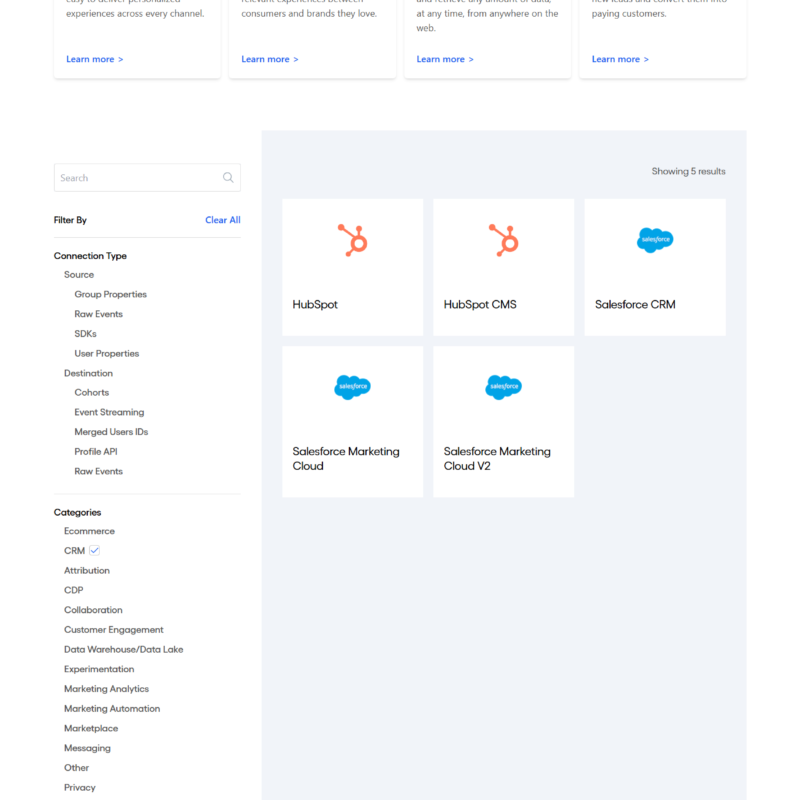The height and width of the screenshot is (800, 800).
Task: Click the last card's Learn more link
Action: tap(619, 60)
